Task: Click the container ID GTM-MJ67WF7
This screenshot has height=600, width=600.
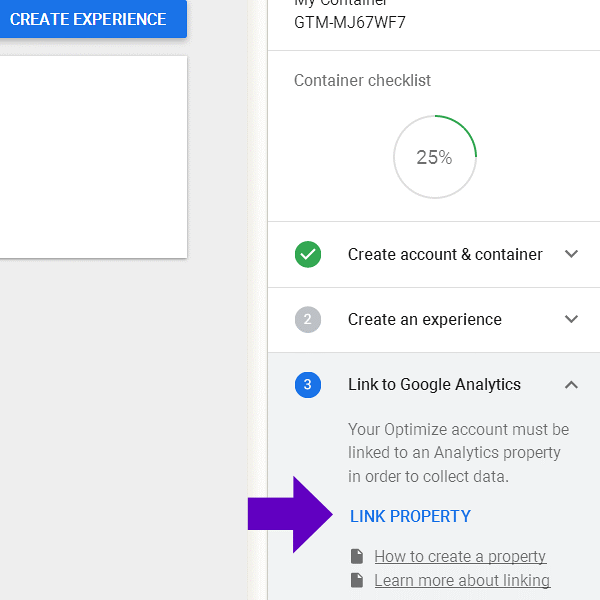Action: point(350,22)
